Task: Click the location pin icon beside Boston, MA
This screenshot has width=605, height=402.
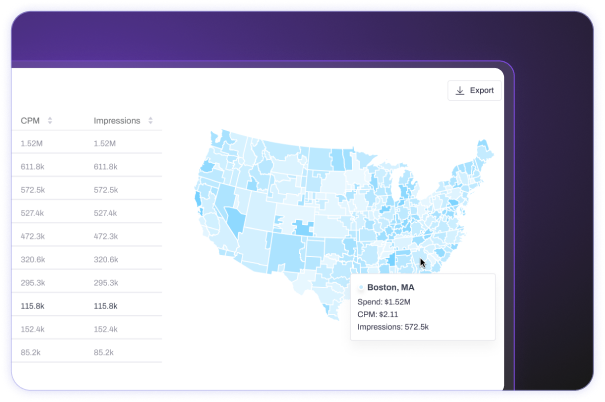Action: (x=361, y=287)
